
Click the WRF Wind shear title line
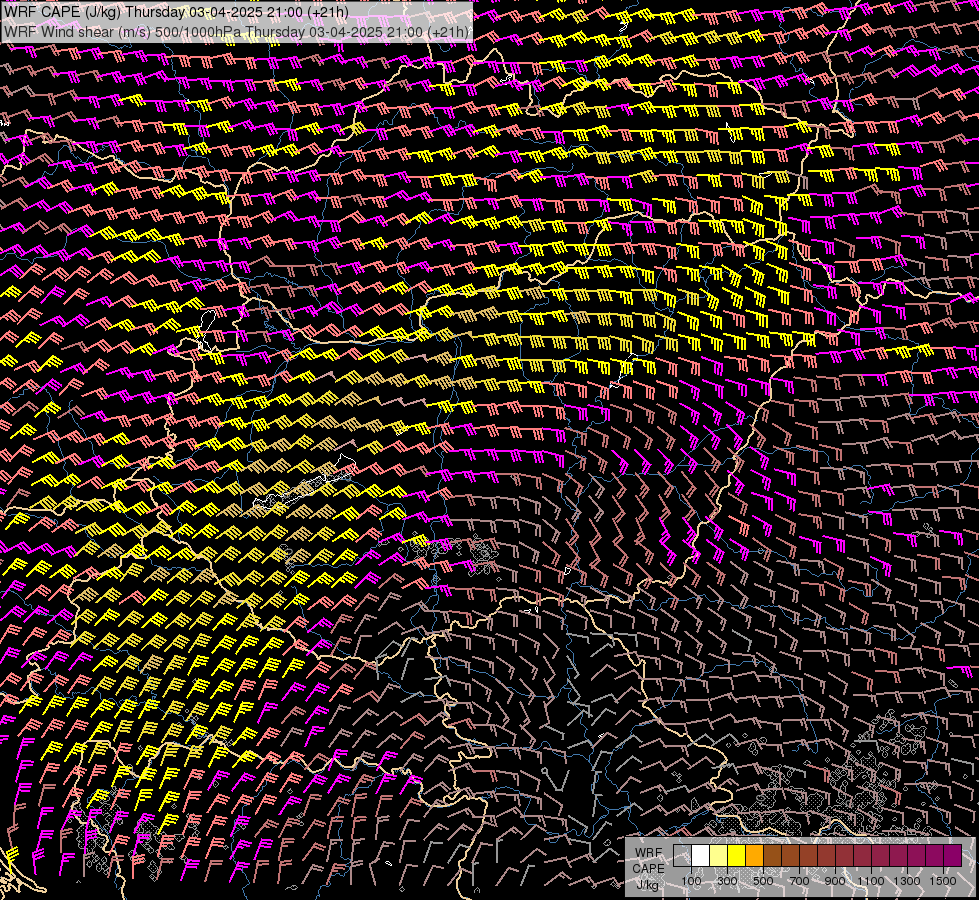click(235, 32)
